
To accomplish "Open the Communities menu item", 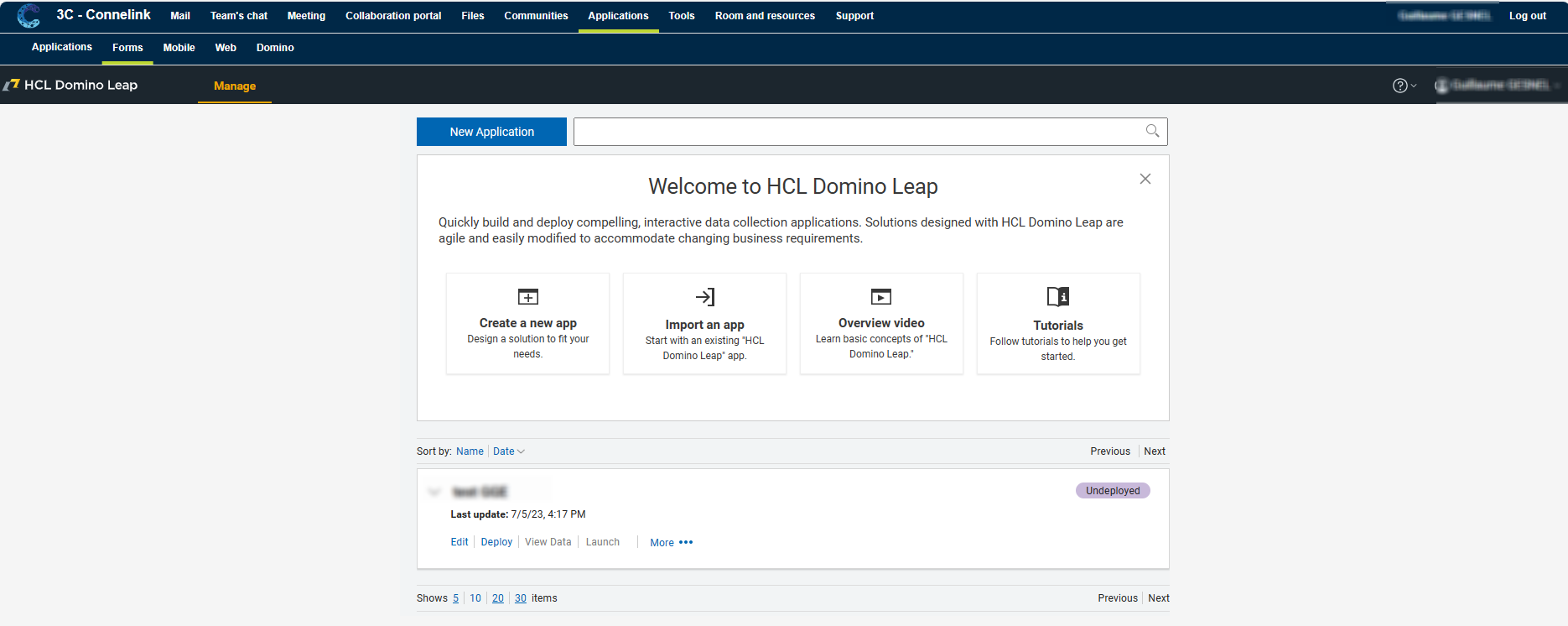I will click(536, 16).
